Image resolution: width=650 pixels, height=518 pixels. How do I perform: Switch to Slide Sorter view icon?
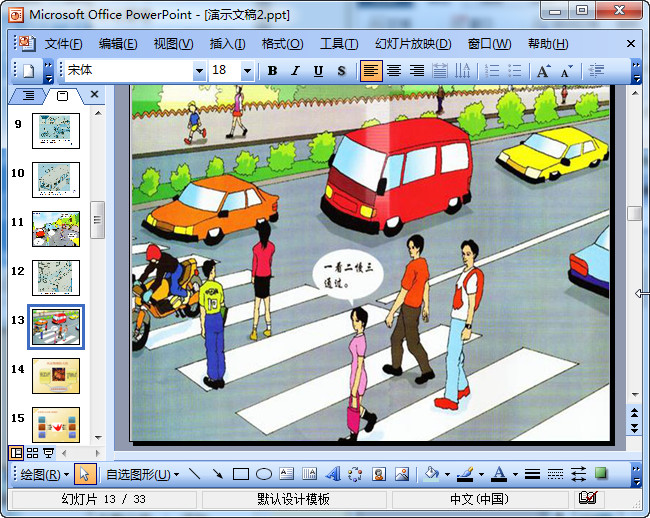[32, 453]
